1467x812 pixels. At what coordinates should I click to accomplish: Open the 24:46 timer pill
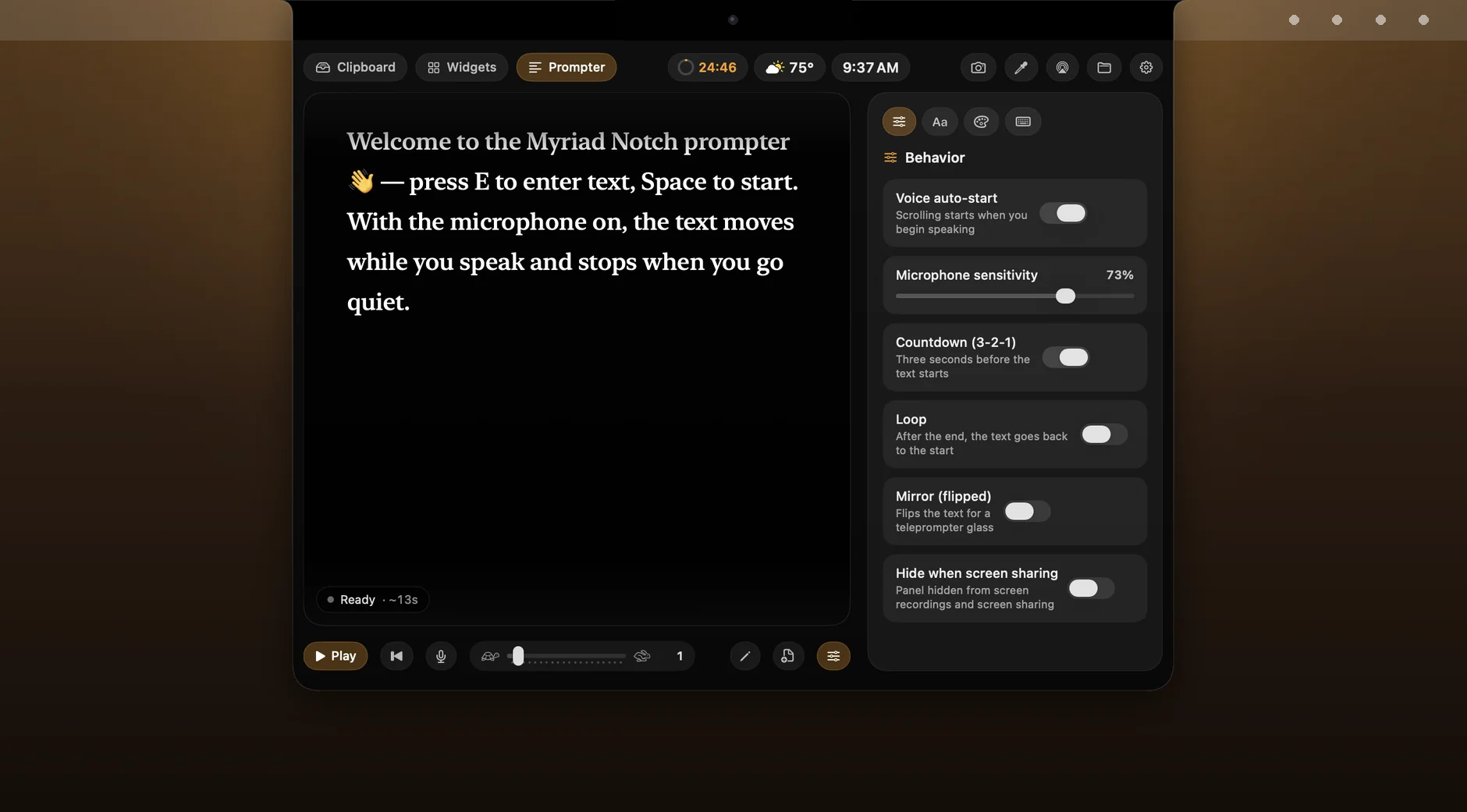707,67
